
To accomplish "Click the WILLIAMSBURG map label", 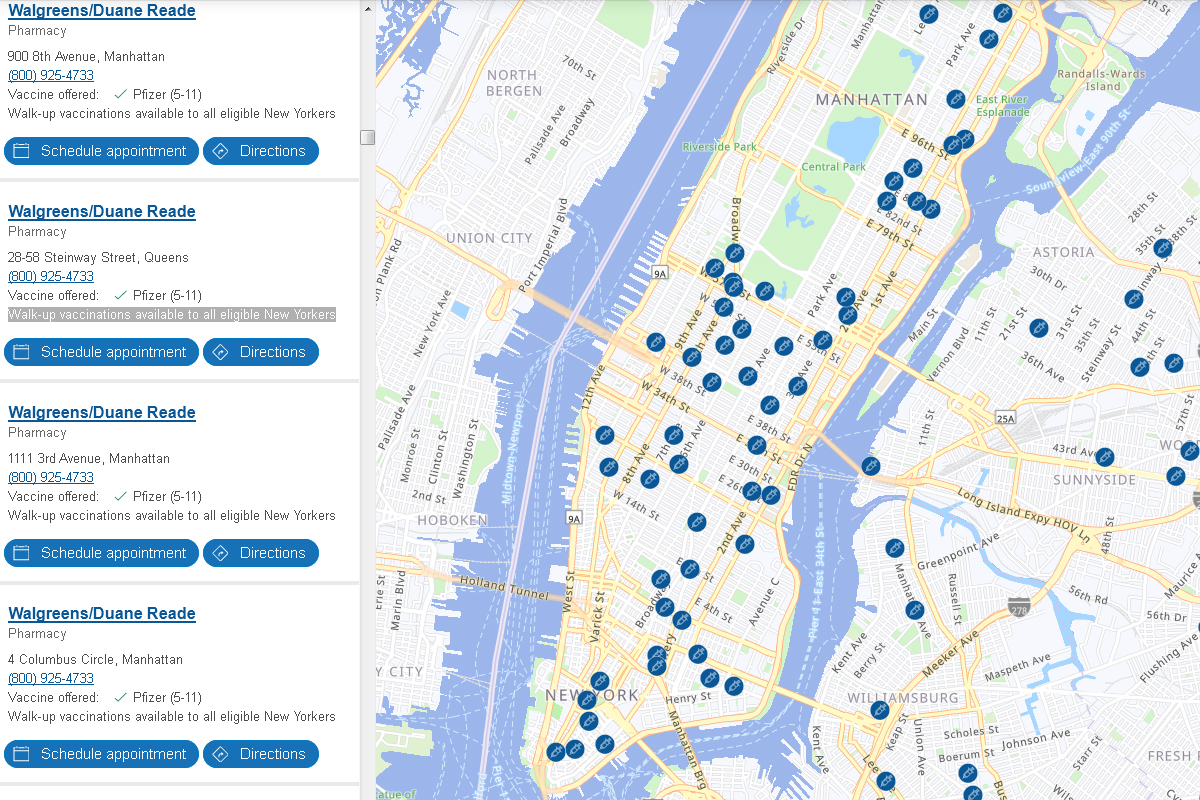I will click(902, 697).
